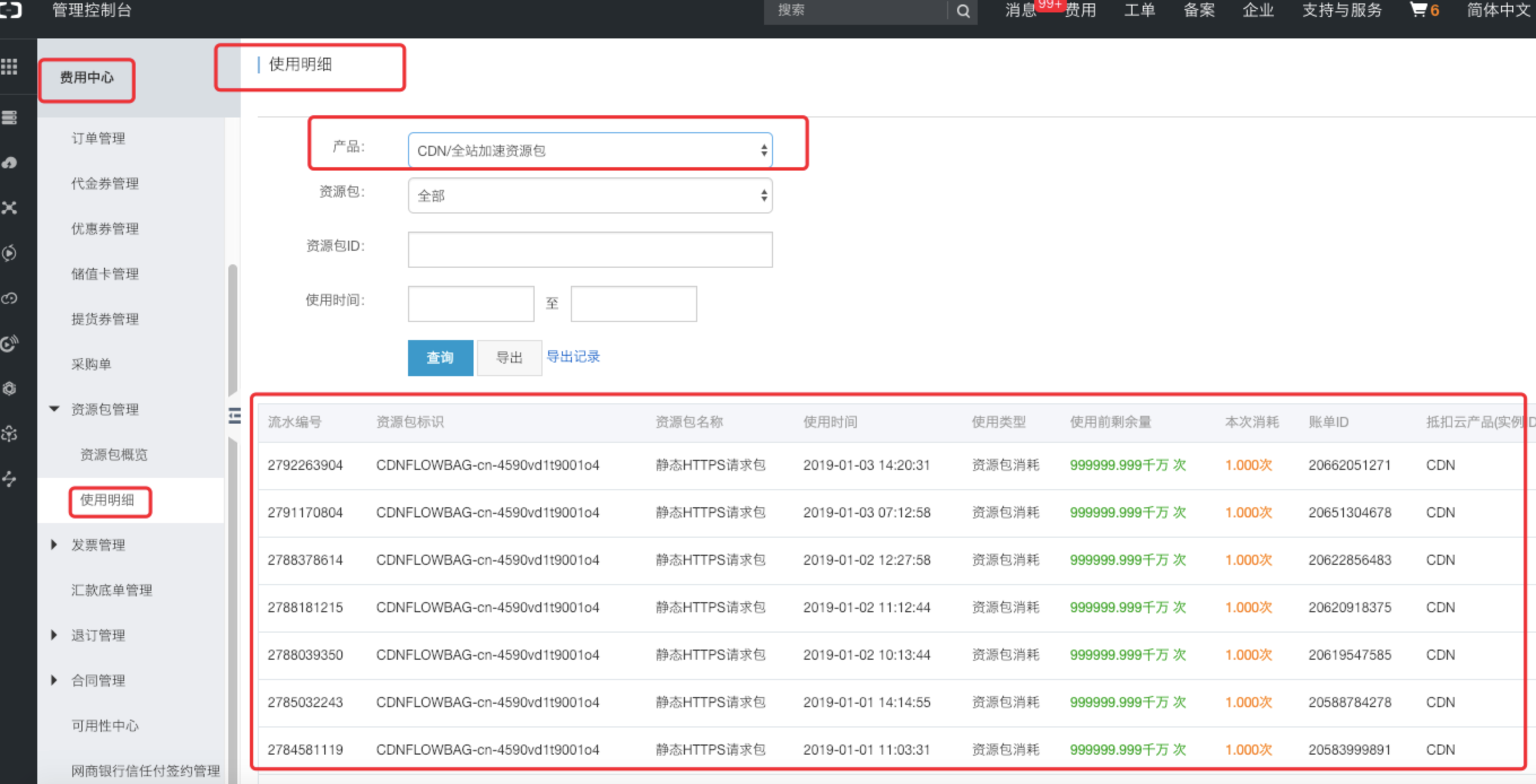Open 资源包概览 in the sidebar
This screenshot has width=1536, height=784.
[x=114, y=455]
